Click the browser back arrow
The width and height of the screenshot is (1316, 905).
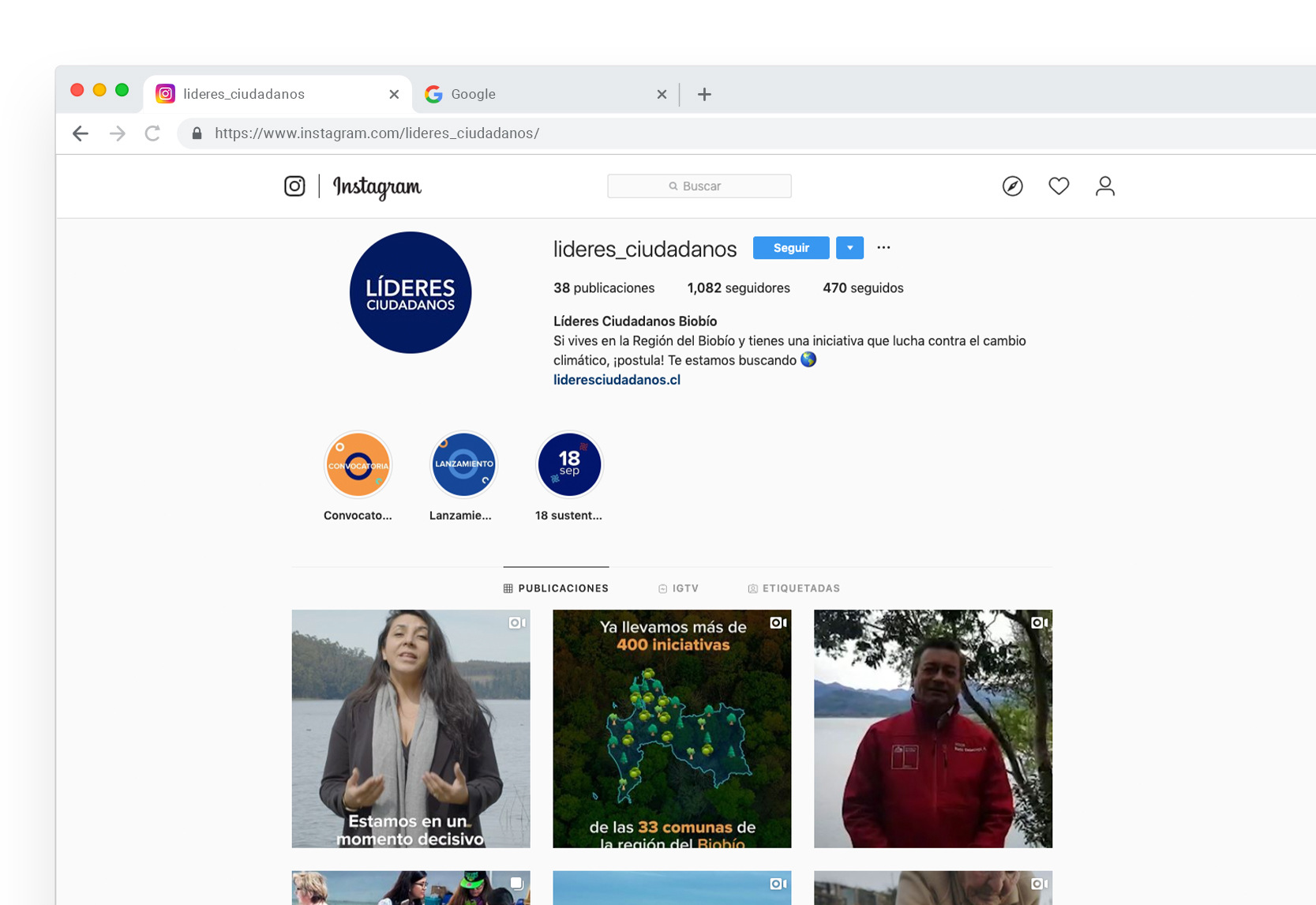point(81,133)
